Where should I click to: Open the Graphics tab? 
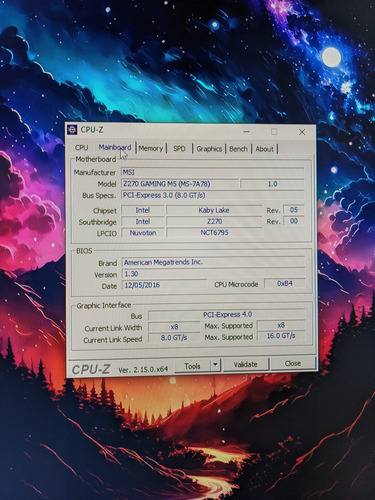click(x=209, y=149)
